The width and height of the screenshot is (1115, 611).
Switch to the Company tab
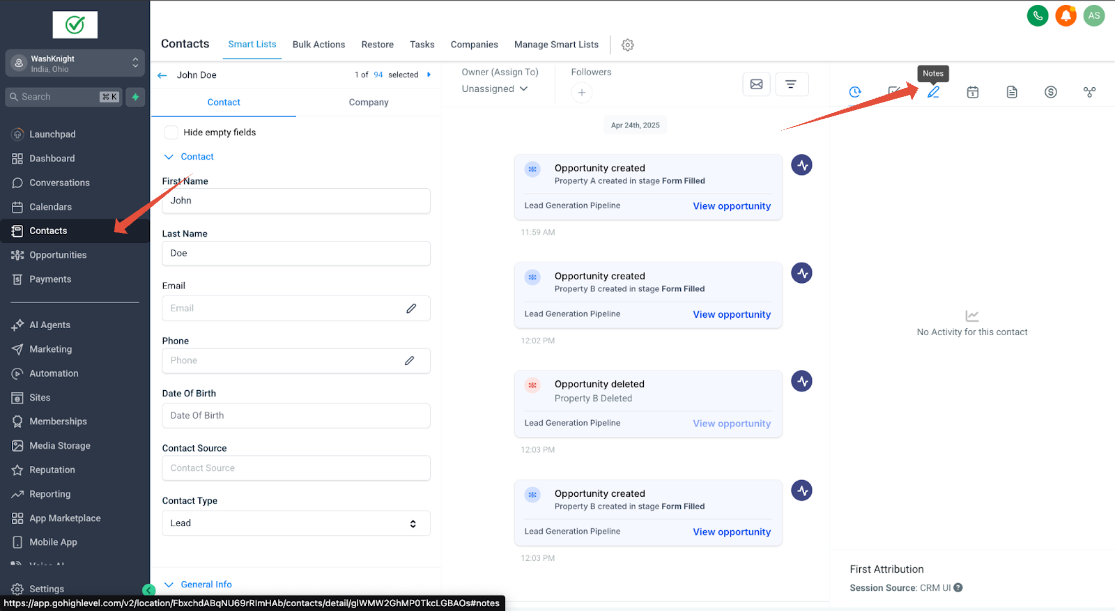pos(368,102)
